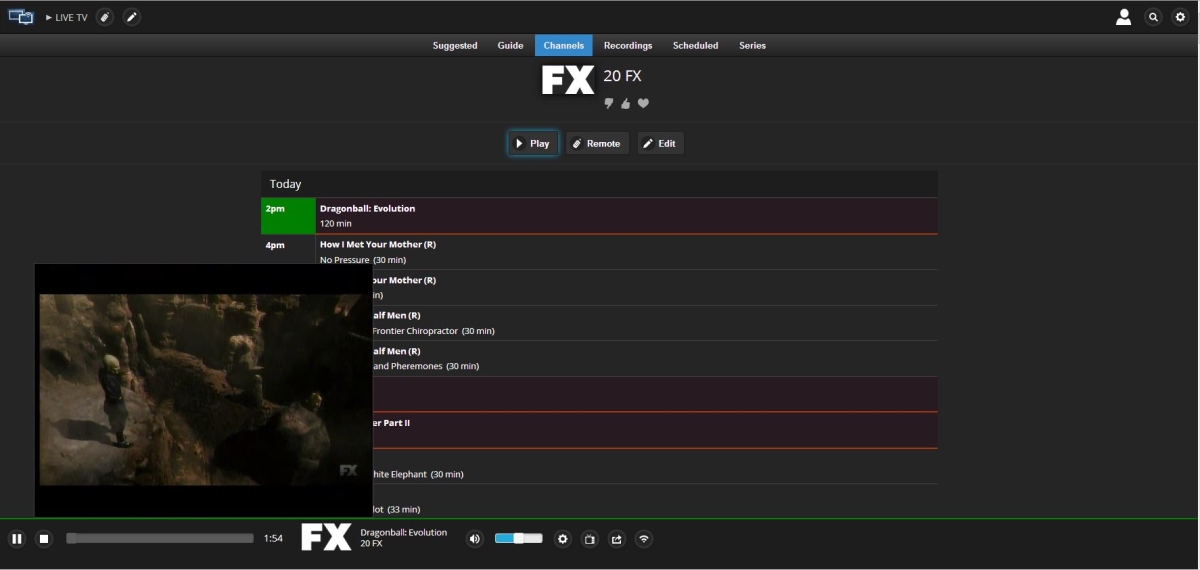Seek on the playback progress bar
This screenshot has width=1200, height=570.
click(160, 538)
